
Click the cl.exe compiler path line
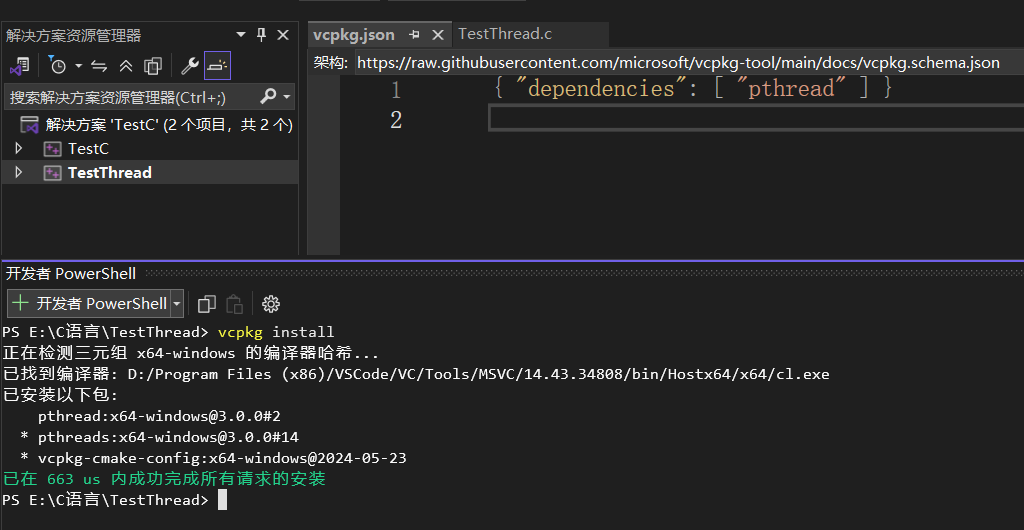(x=416, y=375)
